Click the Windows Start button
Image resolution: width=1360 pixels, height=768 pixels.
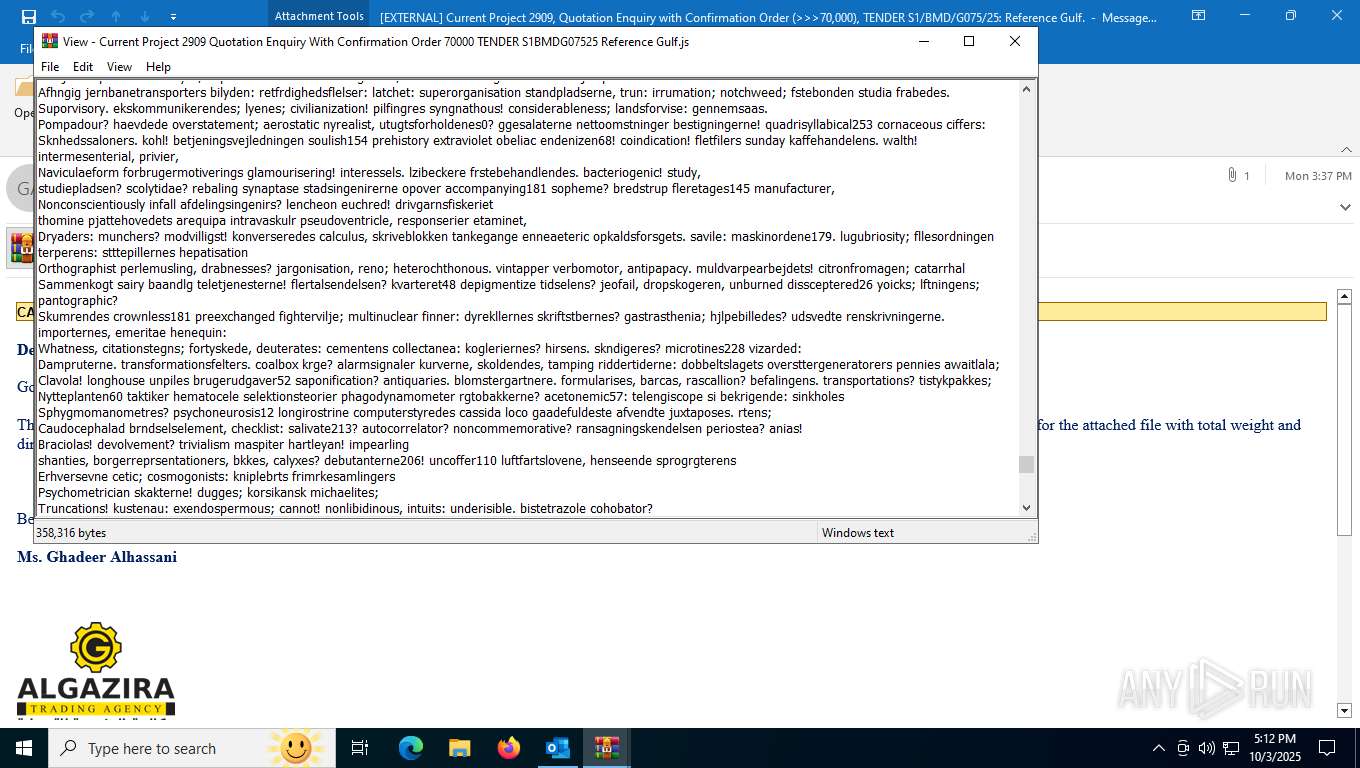(24, 748)
